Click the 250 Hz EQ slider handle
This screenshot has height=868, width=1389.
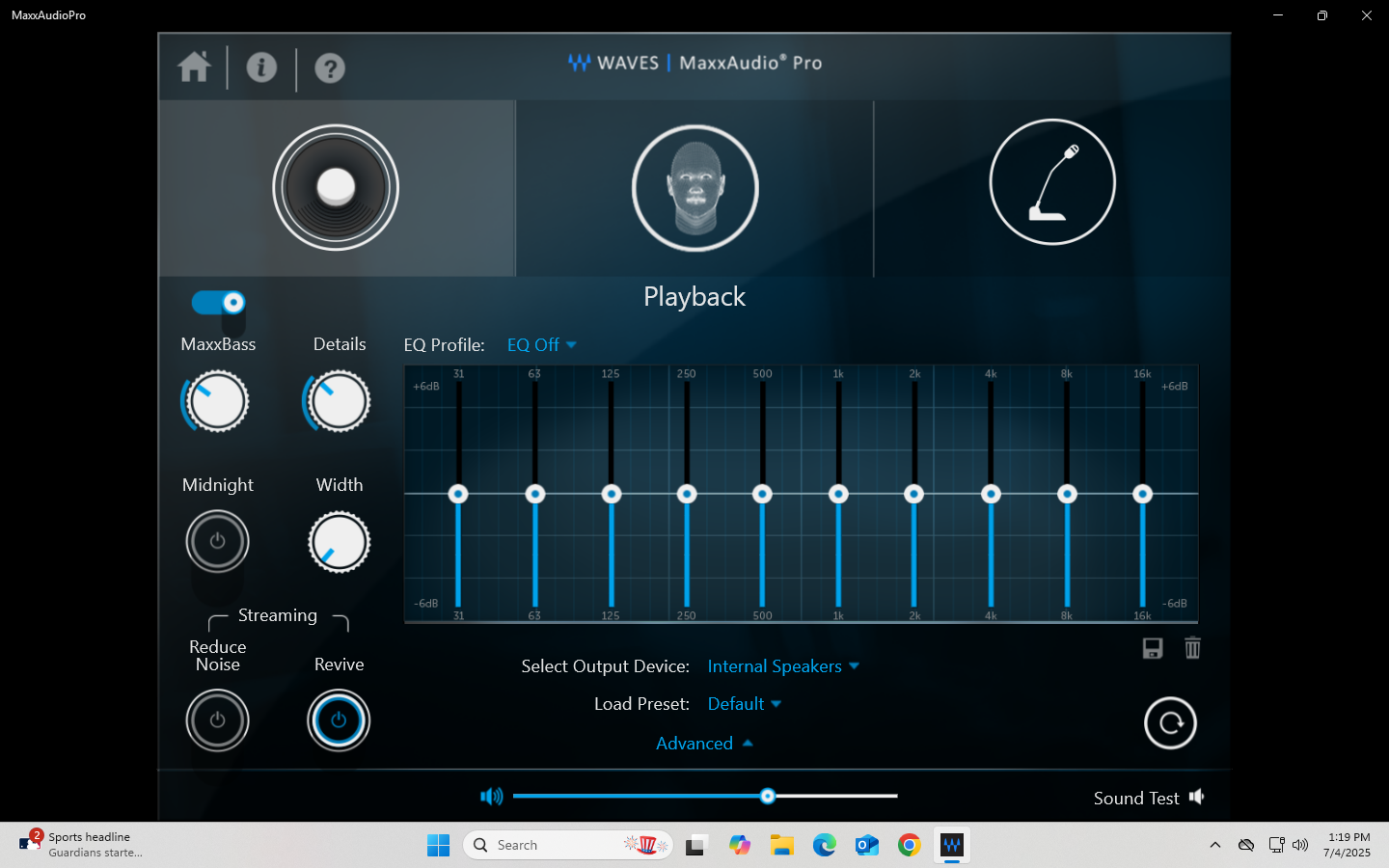[x=687, y=494]
